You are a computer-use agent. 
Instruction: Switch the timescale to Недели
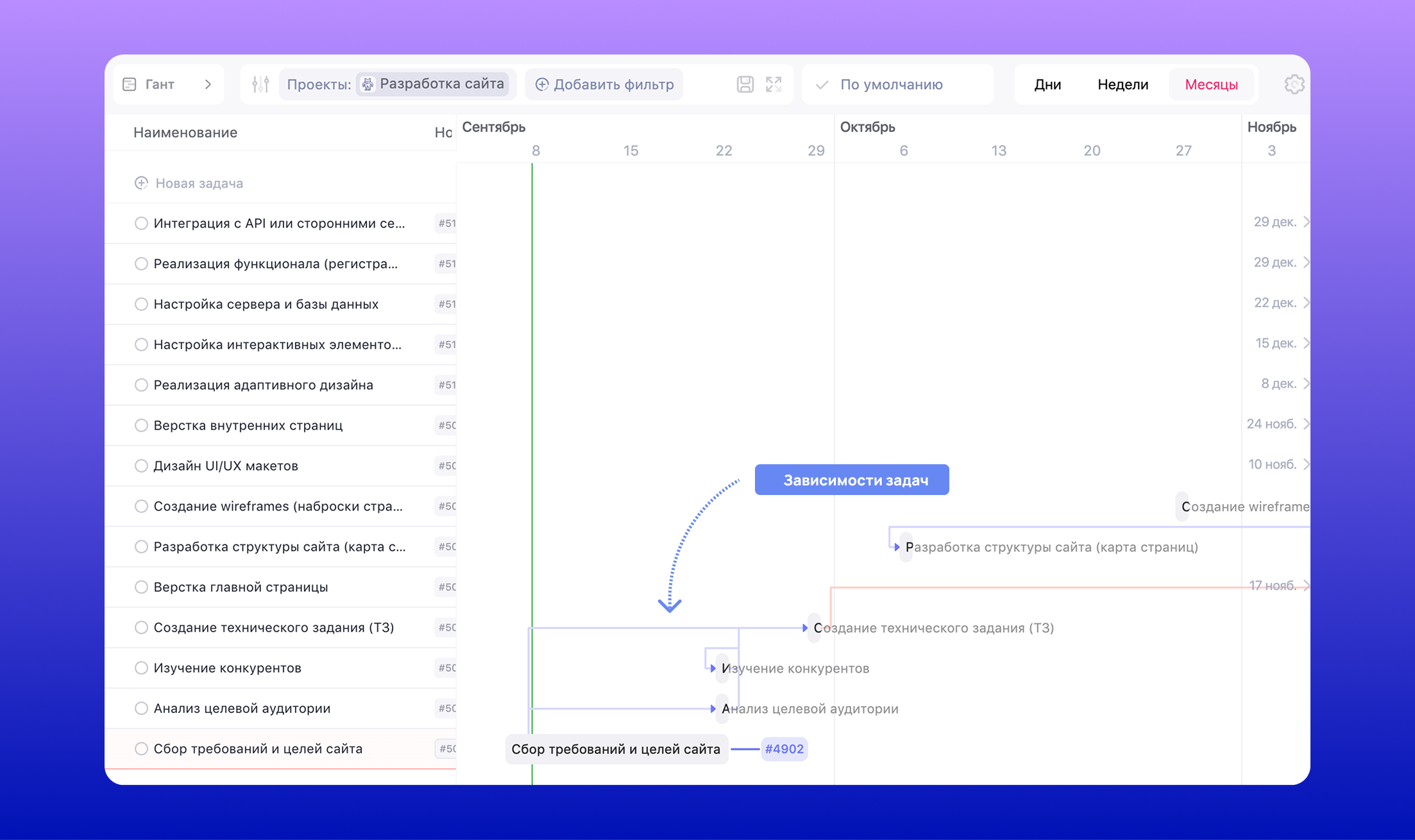click(1123, 84)
